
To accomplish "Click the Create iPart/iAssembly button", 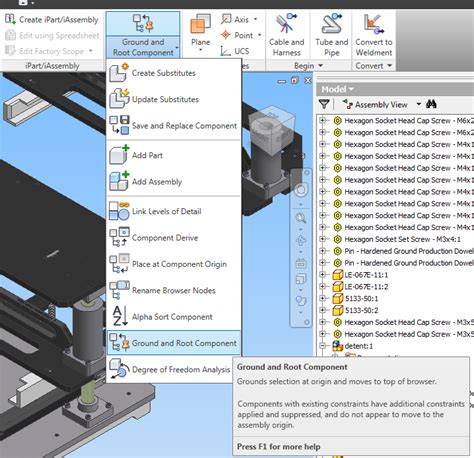I will pyautogui.click(x=52, y=20).
